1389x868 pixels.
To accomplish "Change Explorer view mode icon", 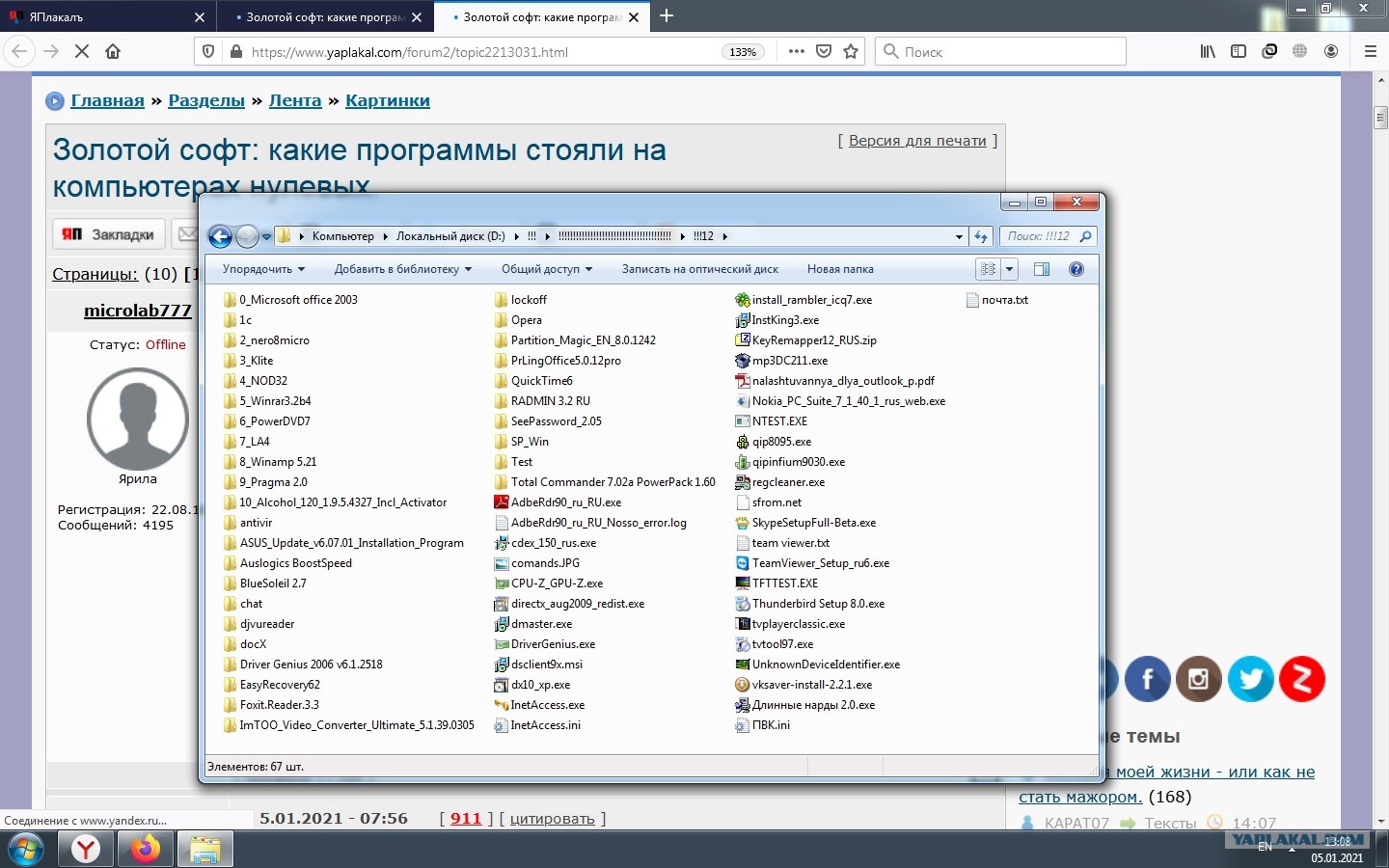I will pyautogui.click(x=988, y=269).
